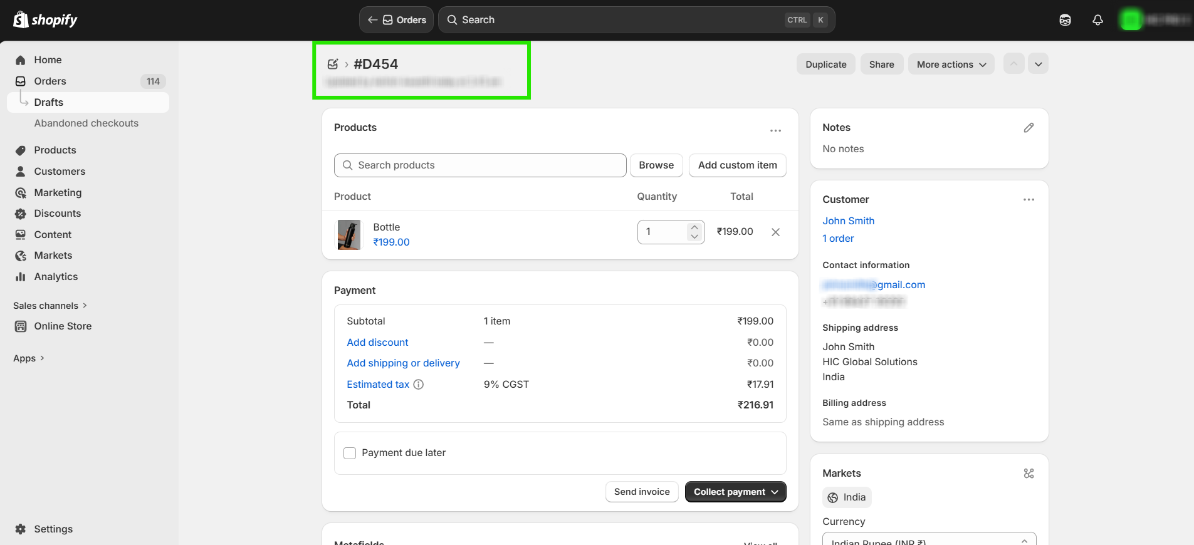Viewport: 1194px width, 545px height.
Task: Remove Bottle with the X icon
Action: (x=775, y=232)
